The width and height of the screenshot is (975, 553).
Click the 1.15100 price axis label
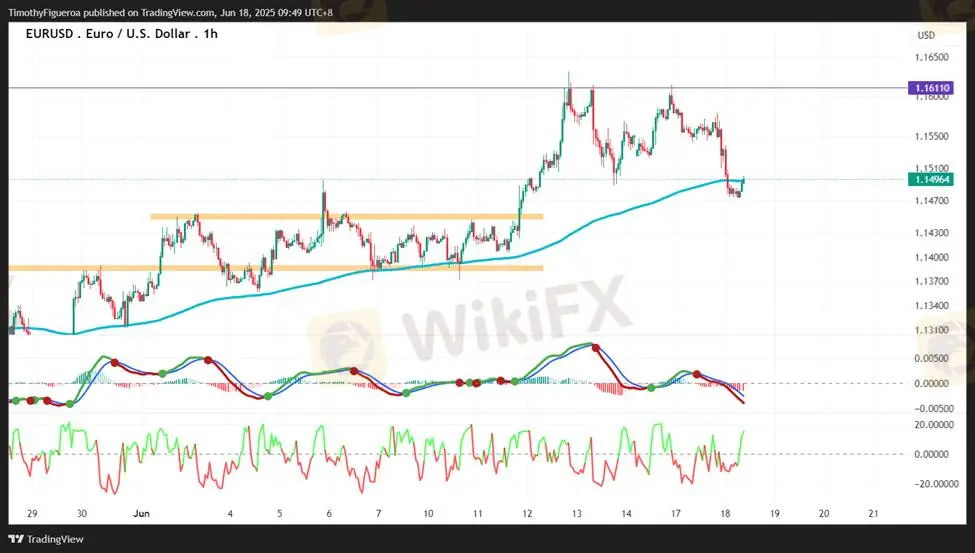pos(931,169)
